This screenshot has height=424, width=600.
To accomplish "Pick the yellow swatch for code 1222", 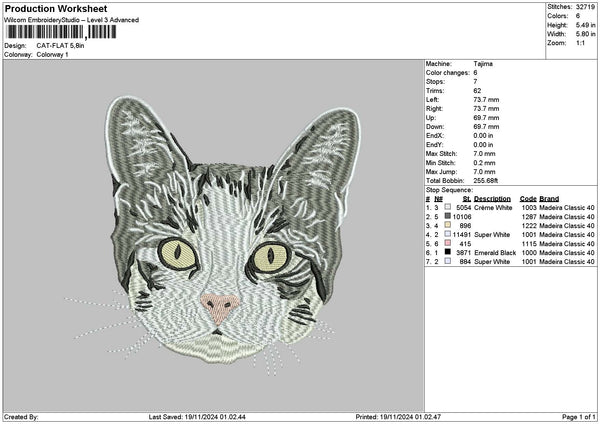I will (447, 225).
